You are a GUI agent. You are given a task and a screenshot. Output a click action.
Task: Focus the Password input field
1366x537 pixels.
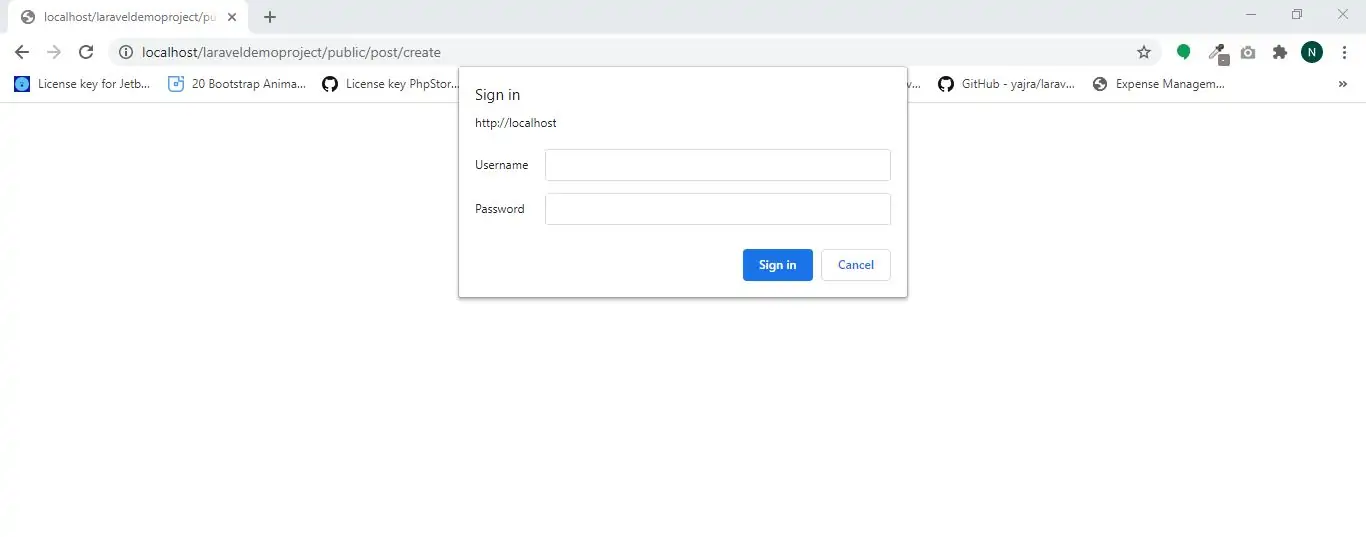[718, 209]
